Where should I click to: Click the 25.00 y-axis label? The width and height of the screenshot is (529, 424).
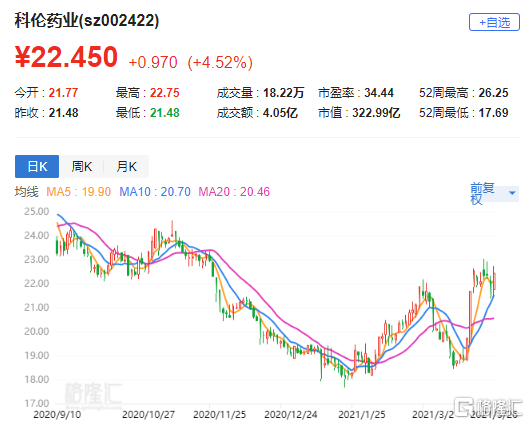[x=36, y=211]
